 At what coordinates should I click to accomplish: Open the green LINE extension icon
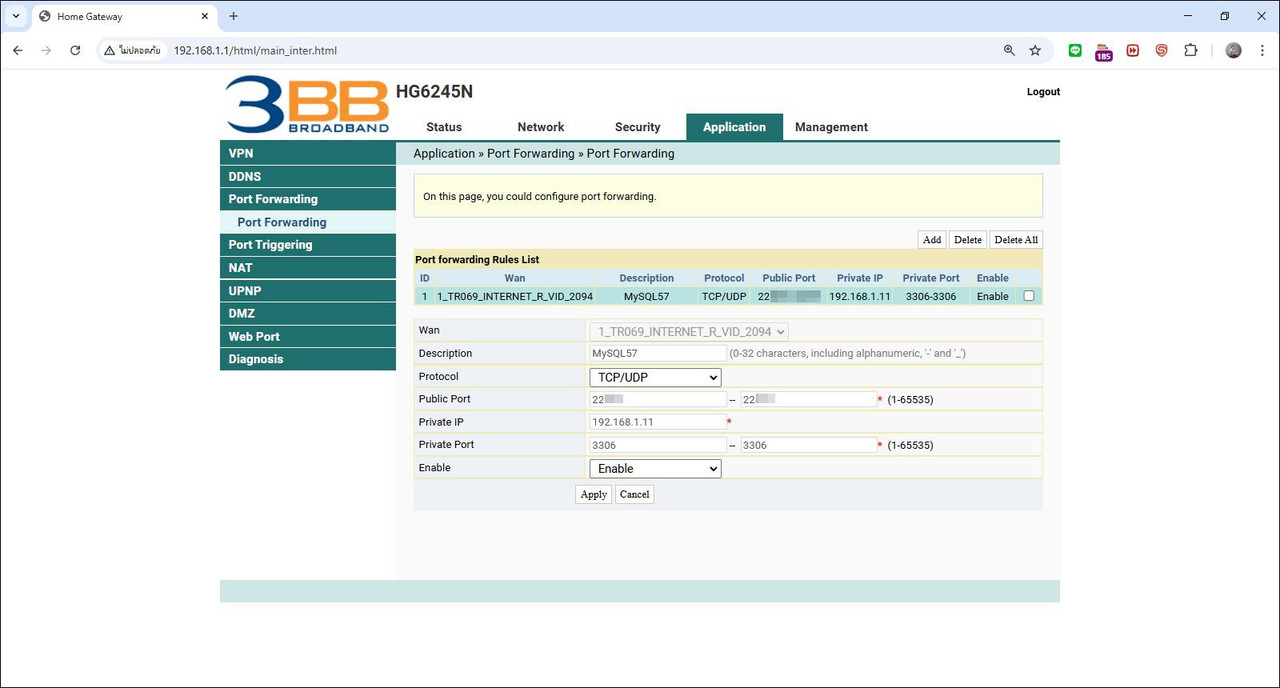point(1075,50)
